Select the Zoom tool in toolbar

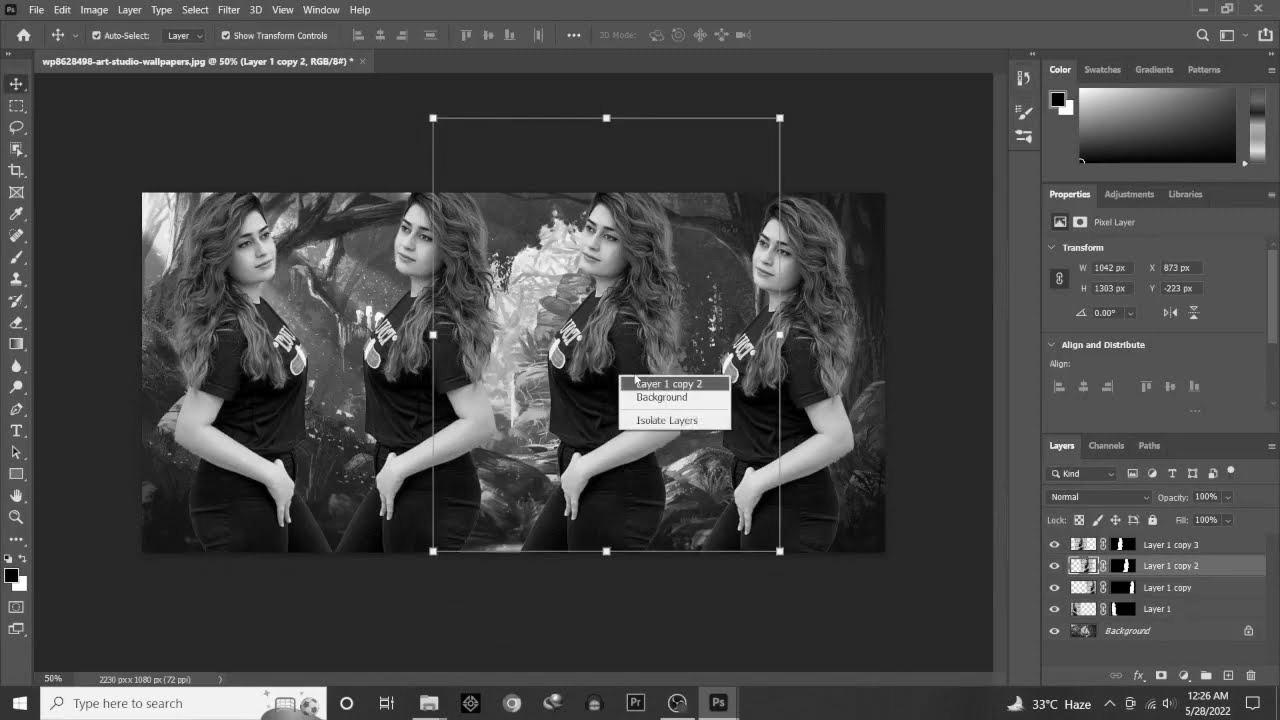coord(16,517)
